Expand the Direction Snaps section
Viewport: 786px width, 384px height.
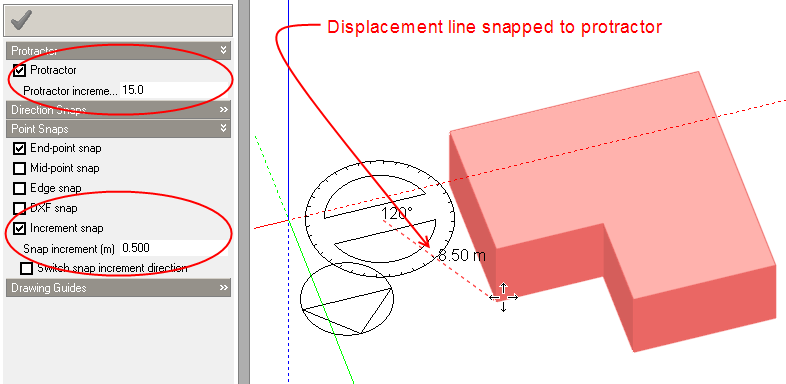click(x=224, y=109)
